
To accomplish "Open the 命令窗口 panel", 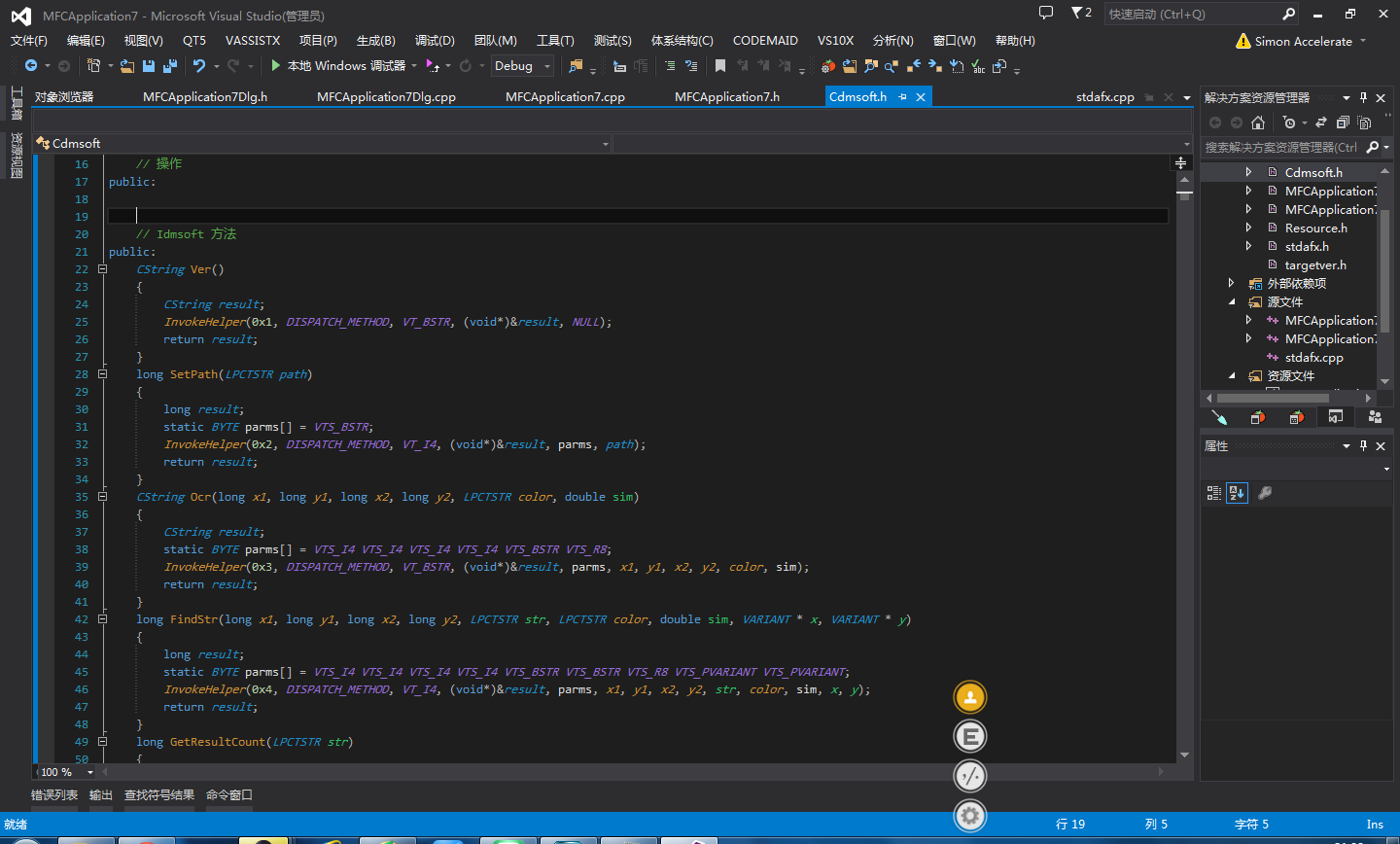I will point(229,795).
